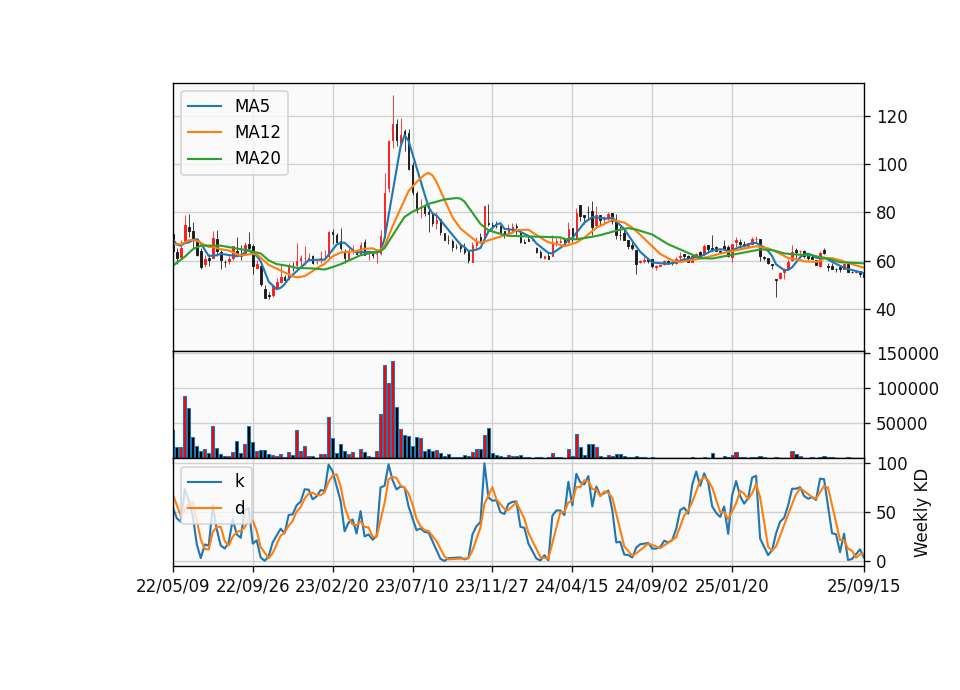Click the price axis value 40
The image size is (960, 690).
(887, 310)
